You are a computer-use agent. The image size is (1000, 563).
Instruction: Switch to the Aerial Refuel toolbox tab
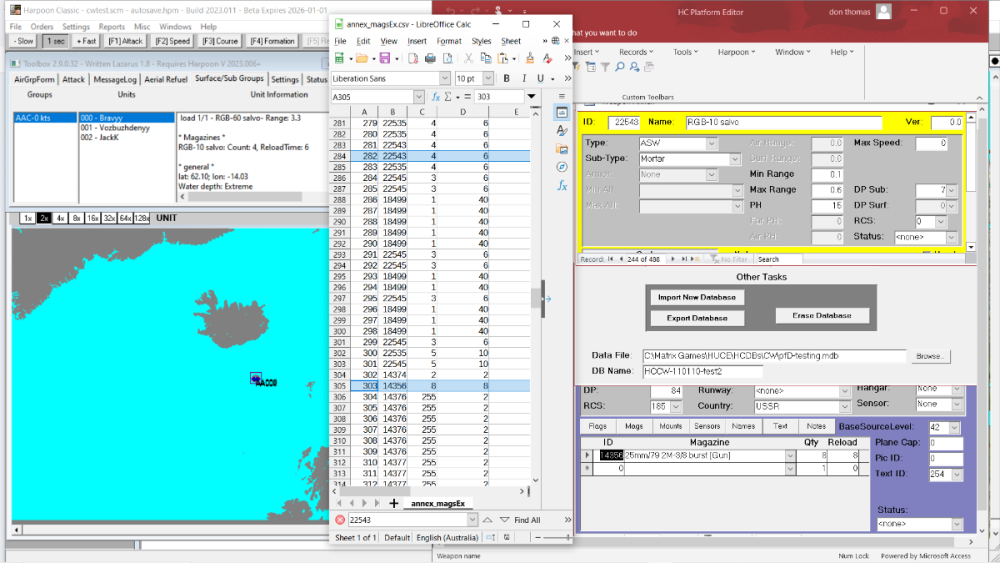tap(166, 79)
